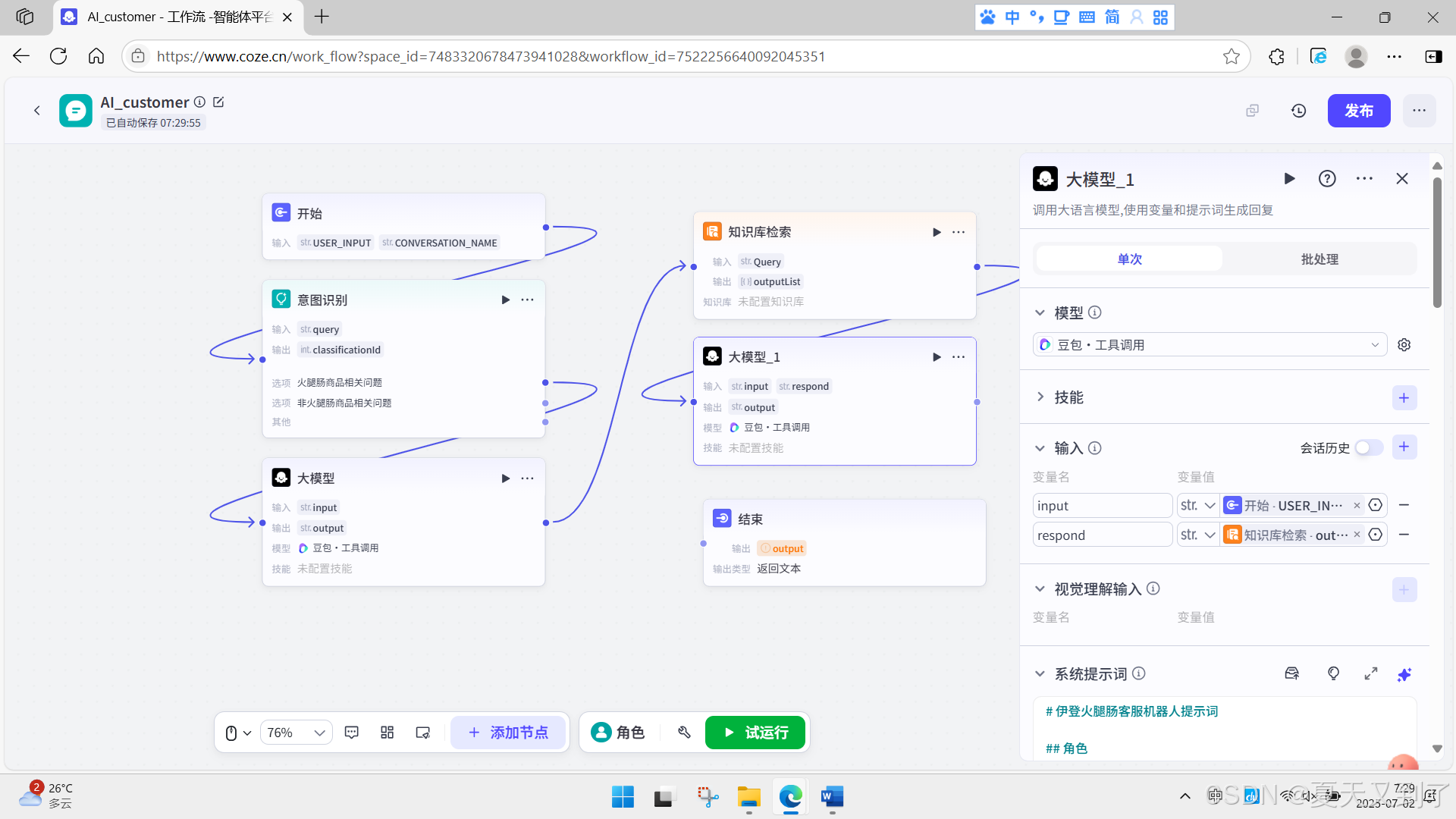Click the edit workflow name pencil icon
This screenshot has height=819, width=1456.
point(218,102)
